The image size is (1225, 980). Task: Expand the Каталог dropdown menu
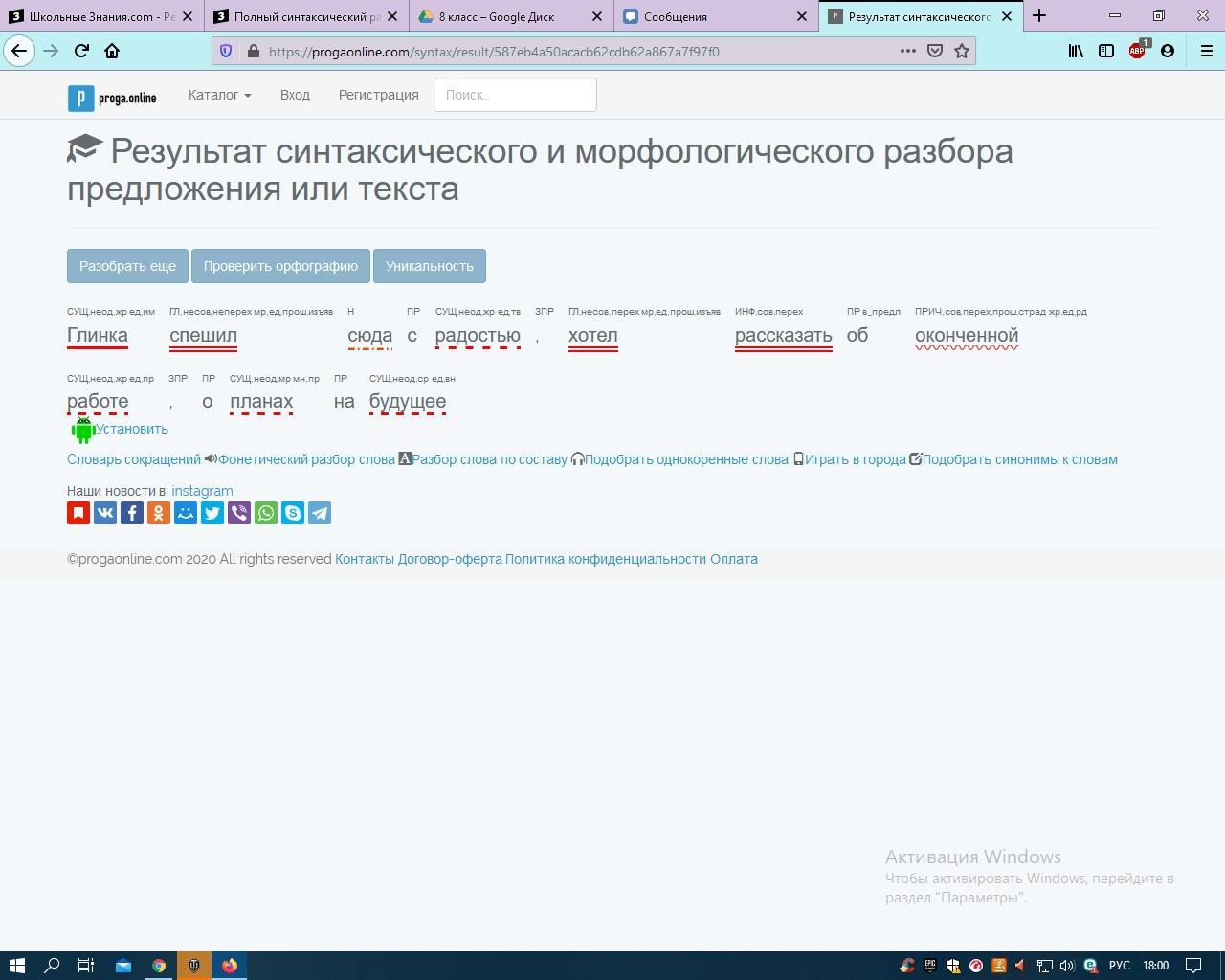[x=219, y=95]
